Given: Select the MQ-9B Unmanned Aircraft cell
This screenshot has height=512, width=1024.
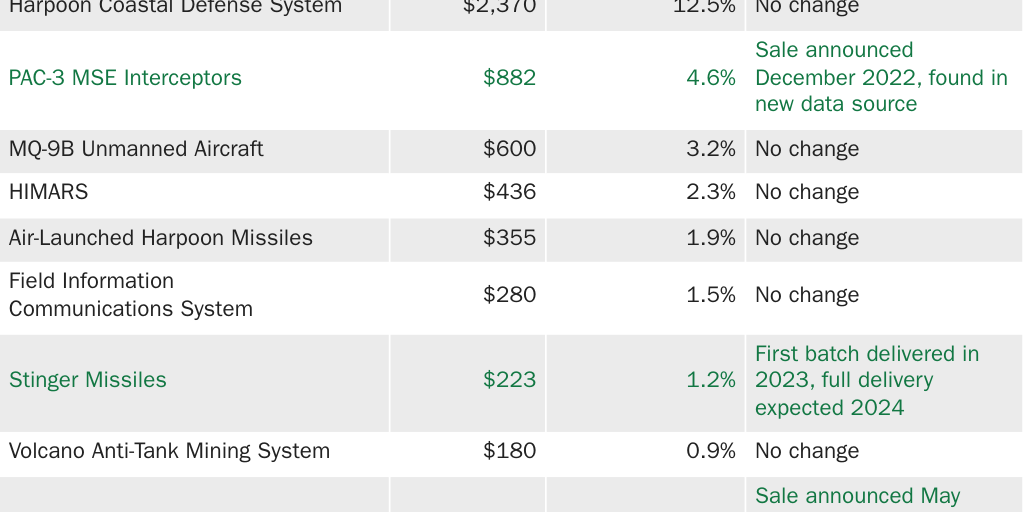Looking at the screenshot, I should click(x=136, y=149).
